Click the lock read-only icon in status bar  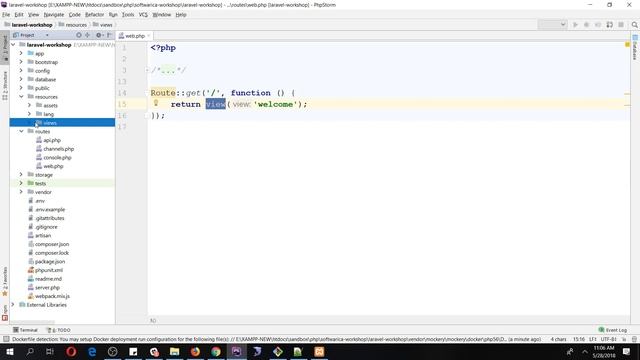(x=624, y=339)
